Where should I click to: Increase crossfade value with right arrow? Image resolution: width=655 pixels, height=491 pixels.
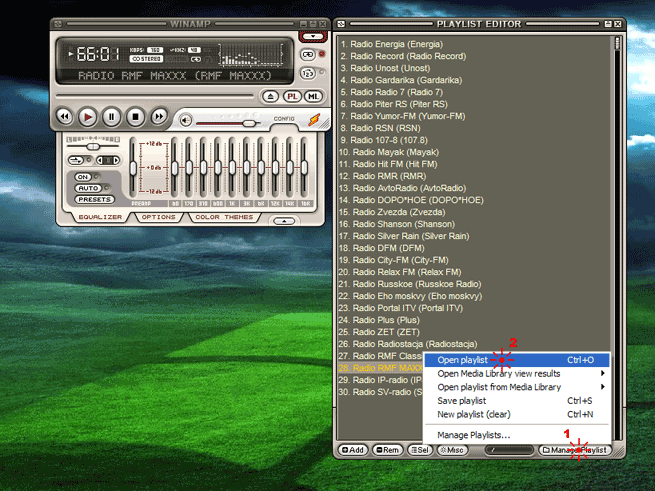pyautogui.click(x=116, y=160)
